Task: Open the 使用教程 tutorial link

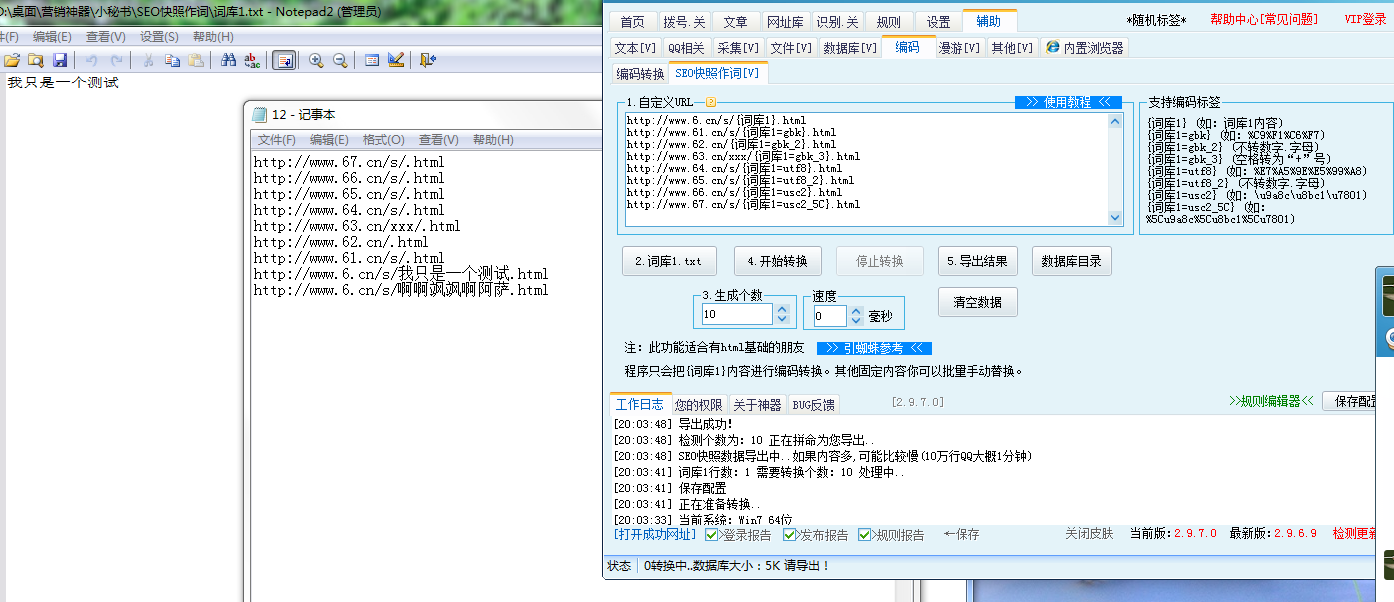Action: (1069, 101)
